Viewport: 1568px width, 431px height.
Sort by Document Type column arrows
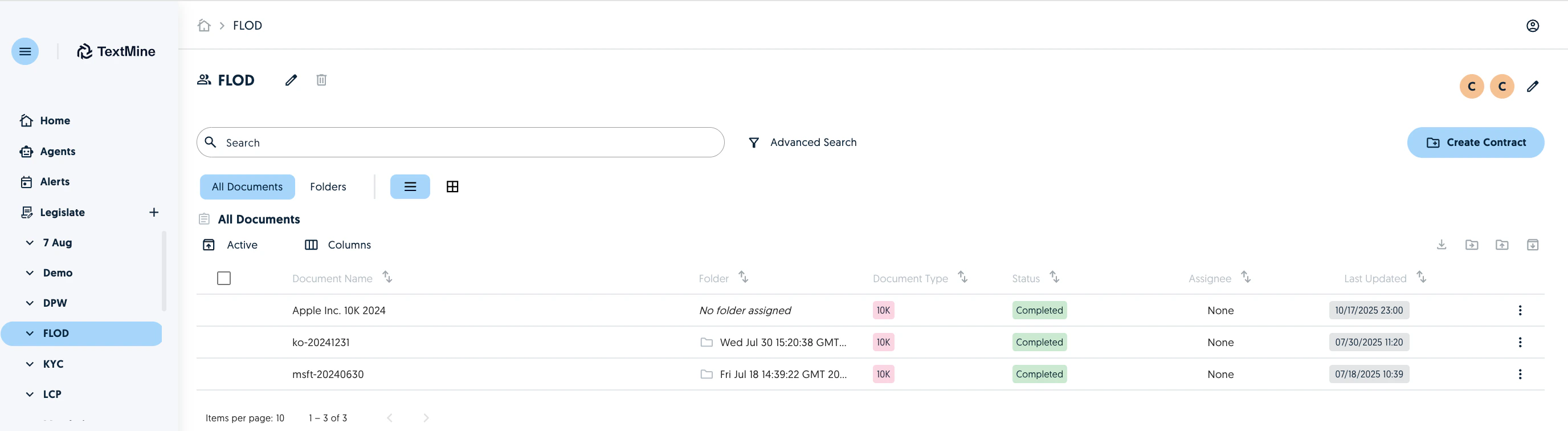(963, 277)
